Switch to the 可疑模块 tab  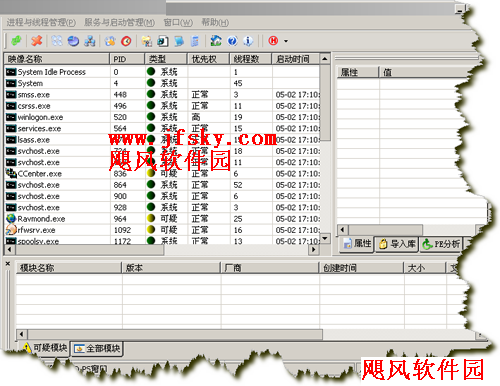coord(45,348)
